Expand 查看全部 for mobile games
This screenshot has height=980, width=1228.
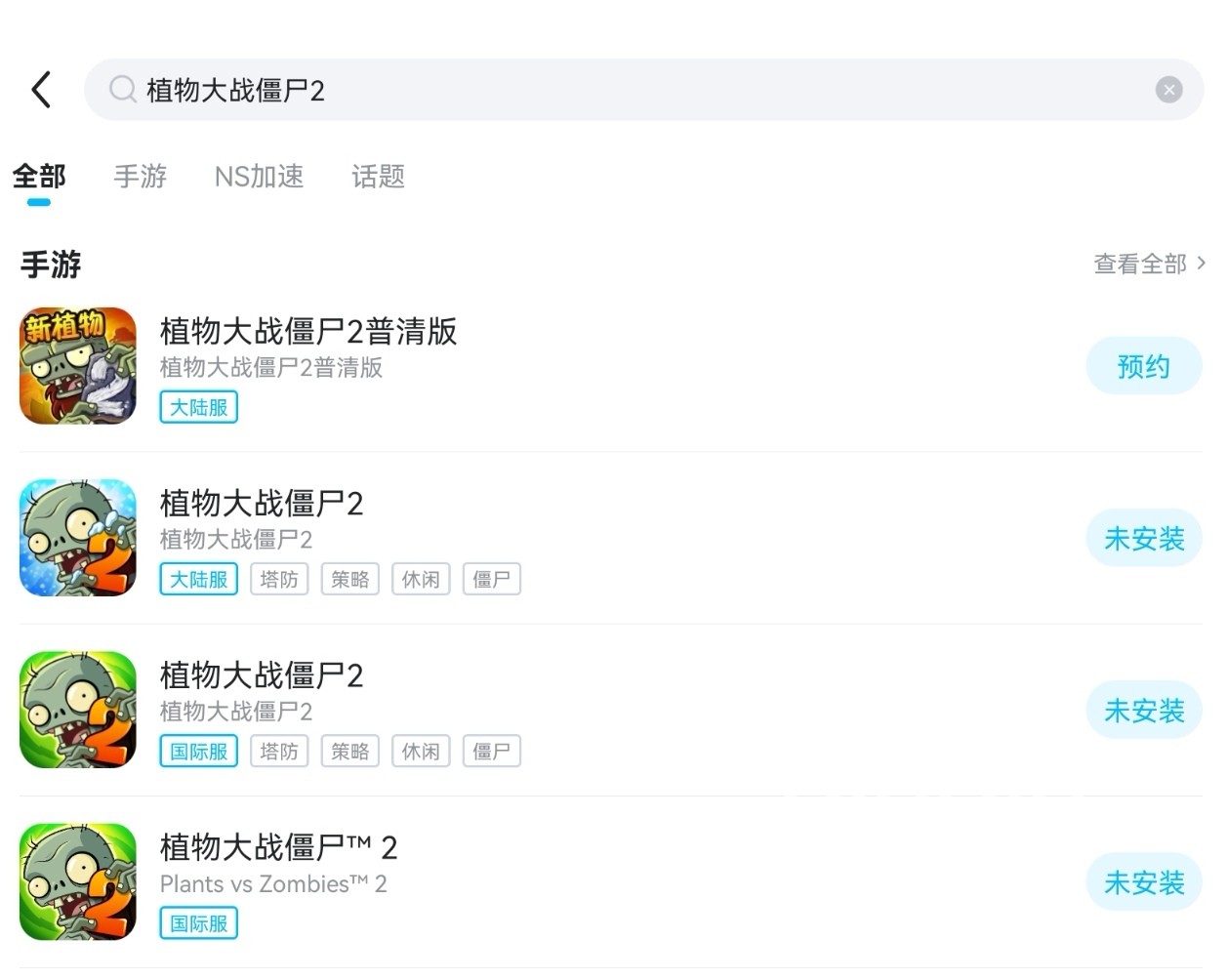1148,264
